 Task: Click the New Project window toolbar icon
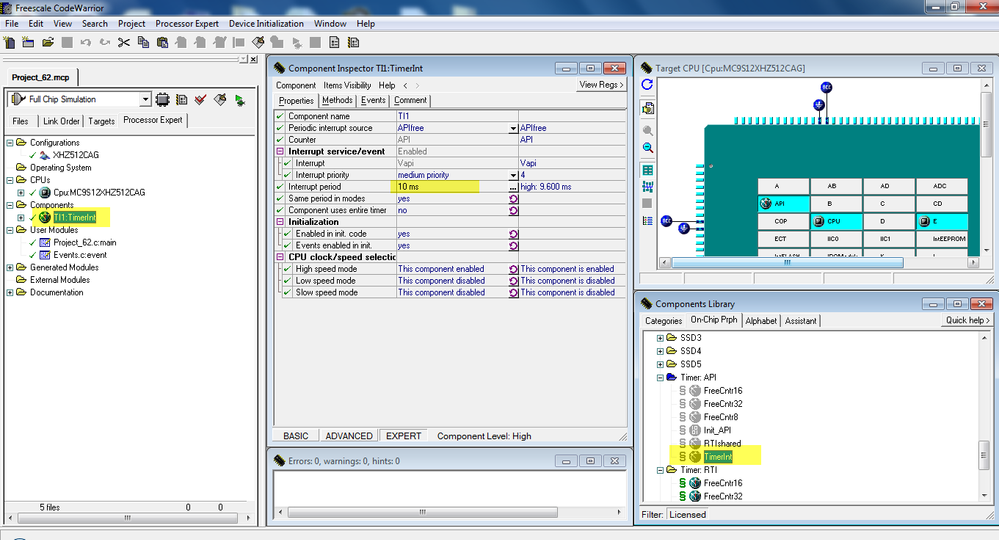(28, 43)
